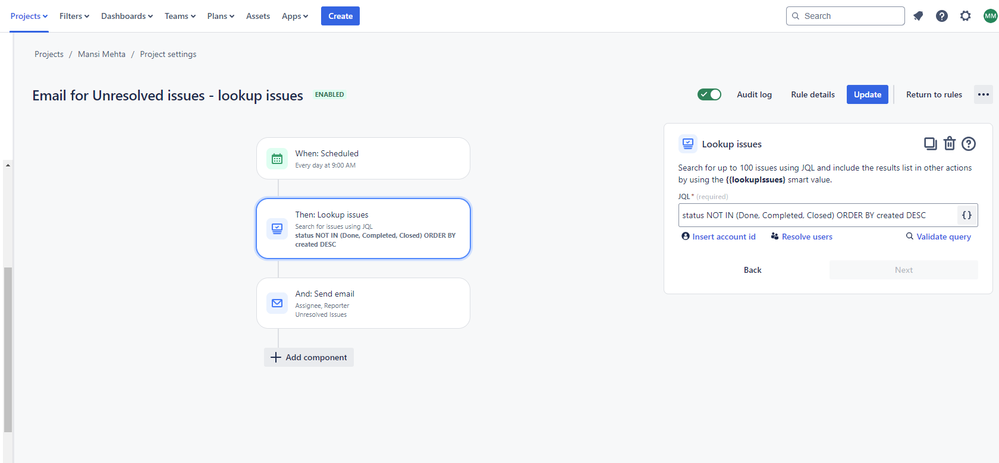Expand the Filters dropdown menu
The width and height of the screenshot is (999, 463).
tap(74, 16)
